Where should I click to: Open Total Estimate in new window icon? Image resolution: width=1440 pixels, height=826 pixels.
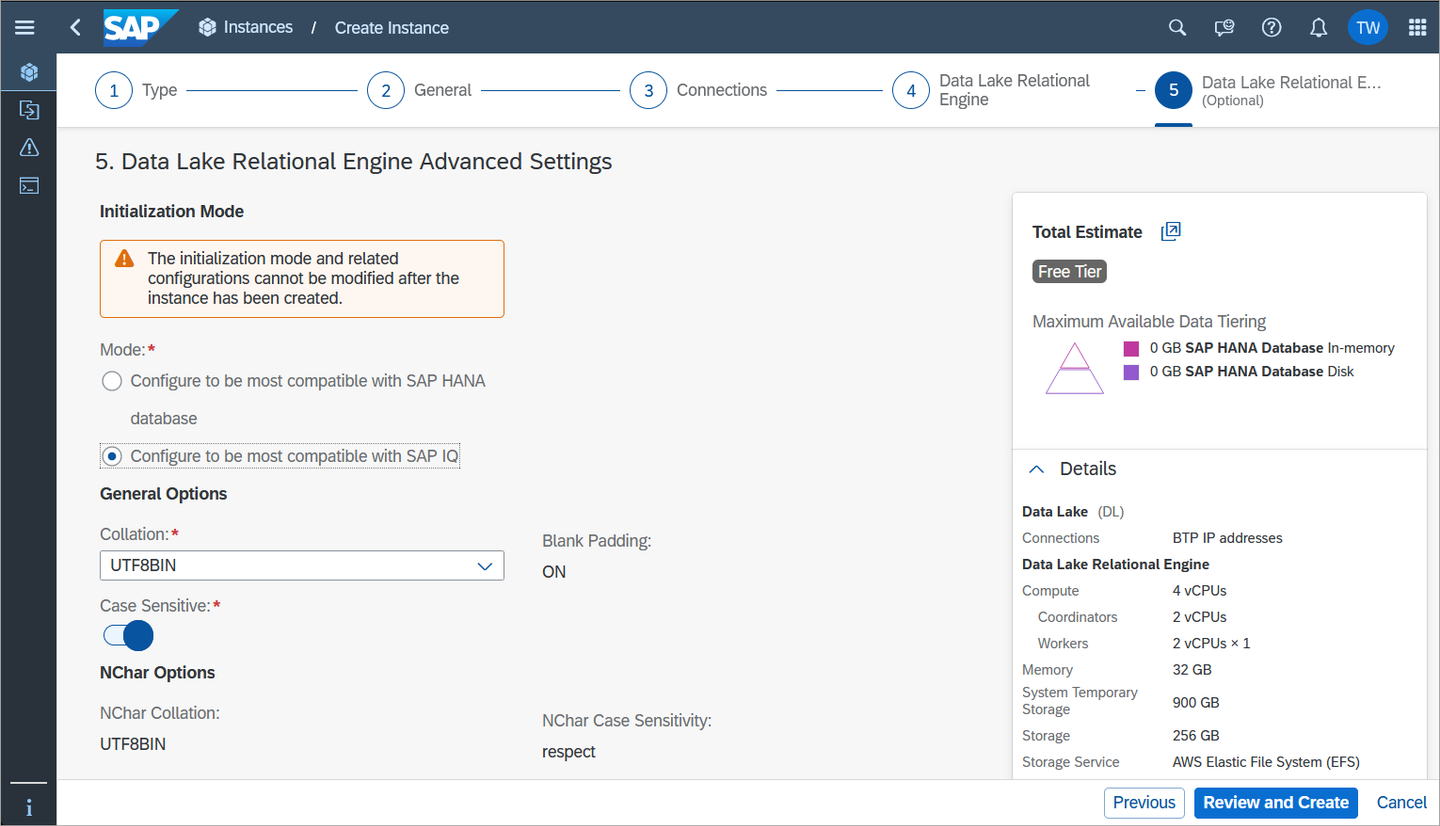point(1171,232)
